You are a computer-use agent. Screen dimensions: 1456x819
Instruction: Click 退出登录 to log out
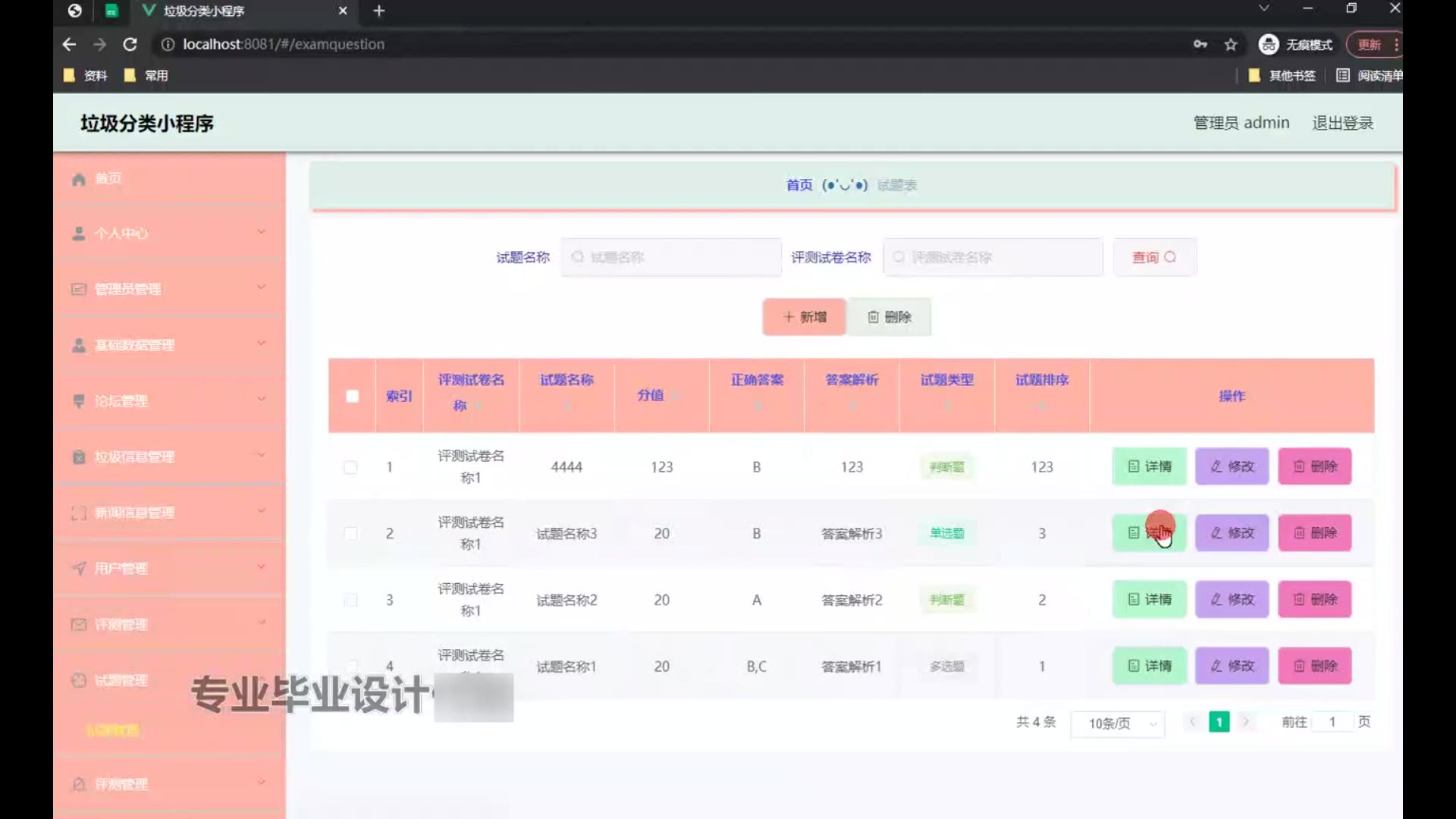pyautogui.click(x=1342, y=123)
